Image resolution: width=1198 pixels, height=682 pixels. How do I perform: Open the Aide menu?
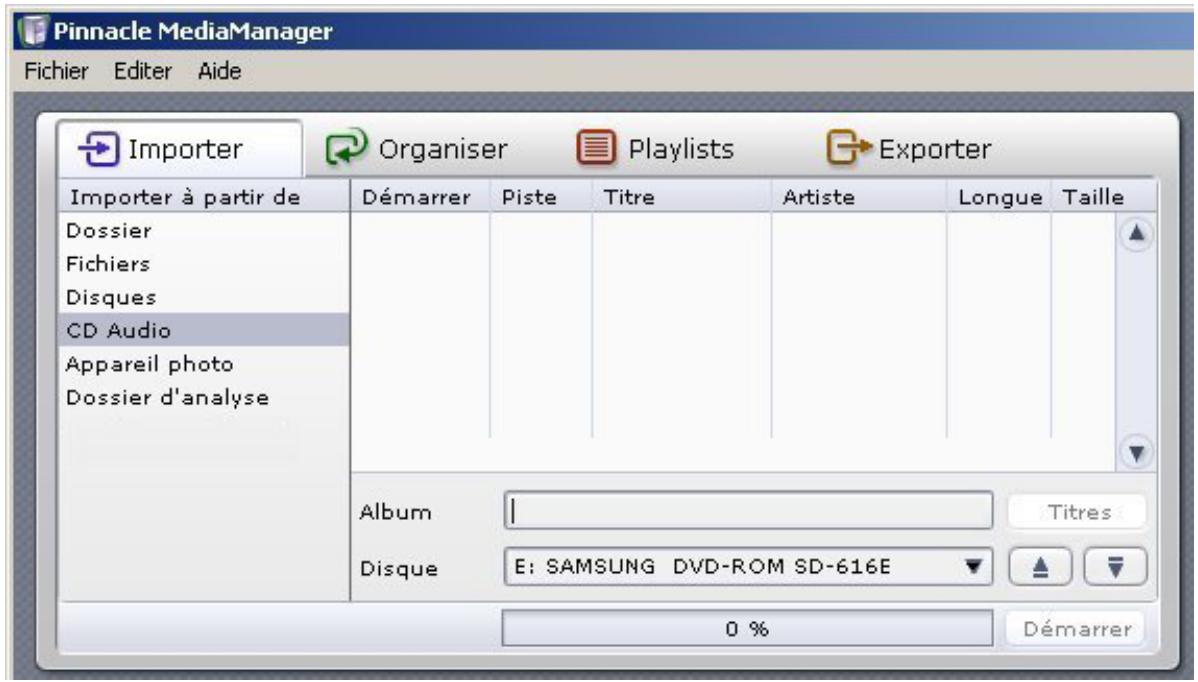[x=219, y=71]
